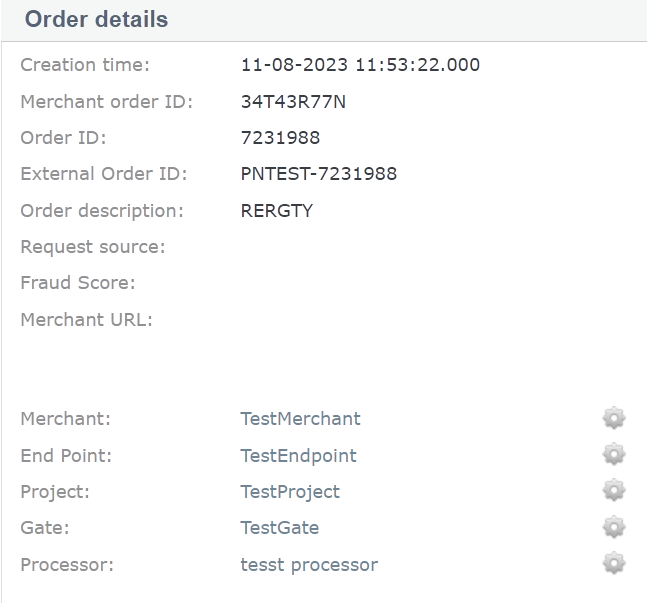This screenshot has width=647, height=603.
Task: Click the Fraud Score label
Action: (78, 283)
